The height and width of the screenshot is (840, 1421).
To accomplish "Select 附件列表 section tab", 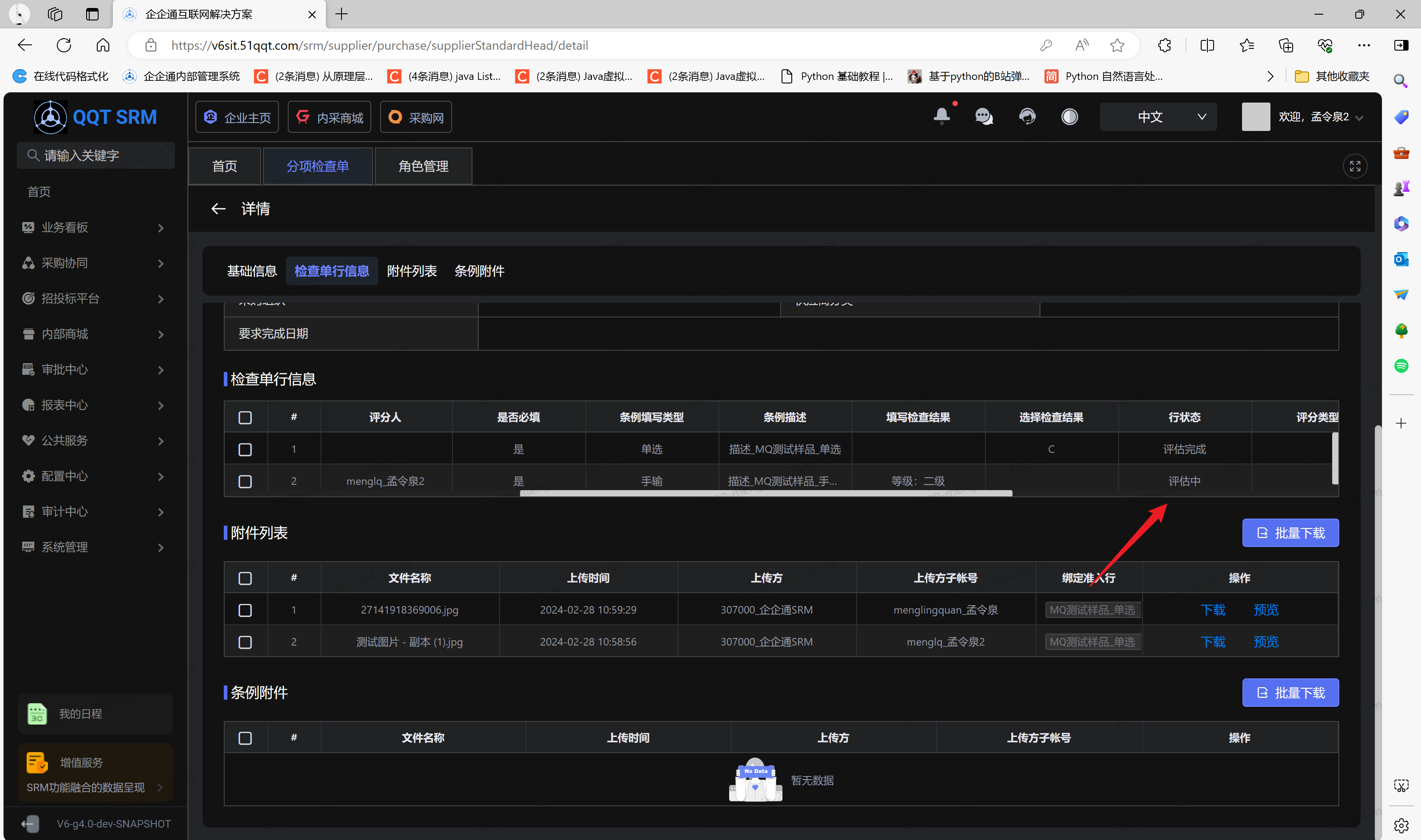I will coord(412,271).
